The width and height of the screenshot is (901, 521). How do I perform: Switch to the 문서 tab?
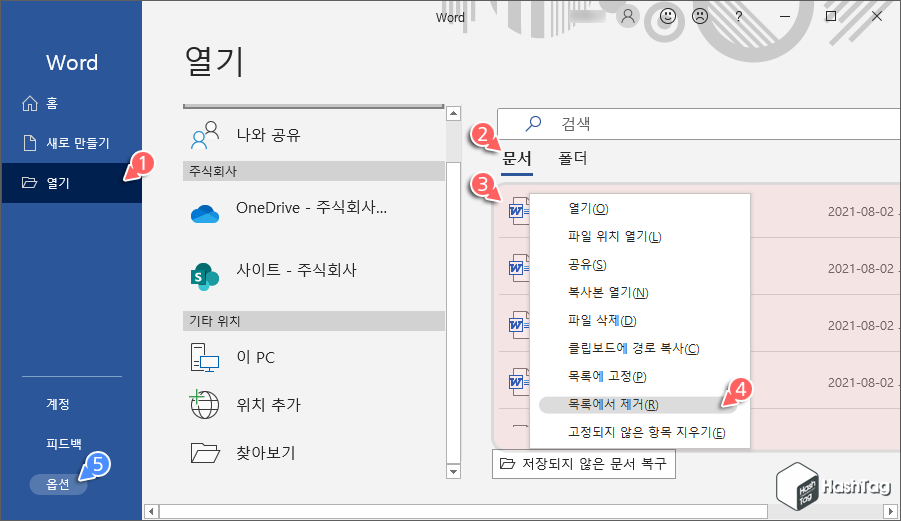pos(517,158)
